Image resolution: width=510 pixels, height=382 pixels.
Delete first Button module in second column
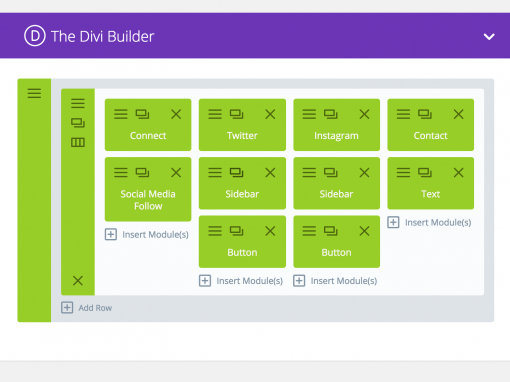[270, 231]
